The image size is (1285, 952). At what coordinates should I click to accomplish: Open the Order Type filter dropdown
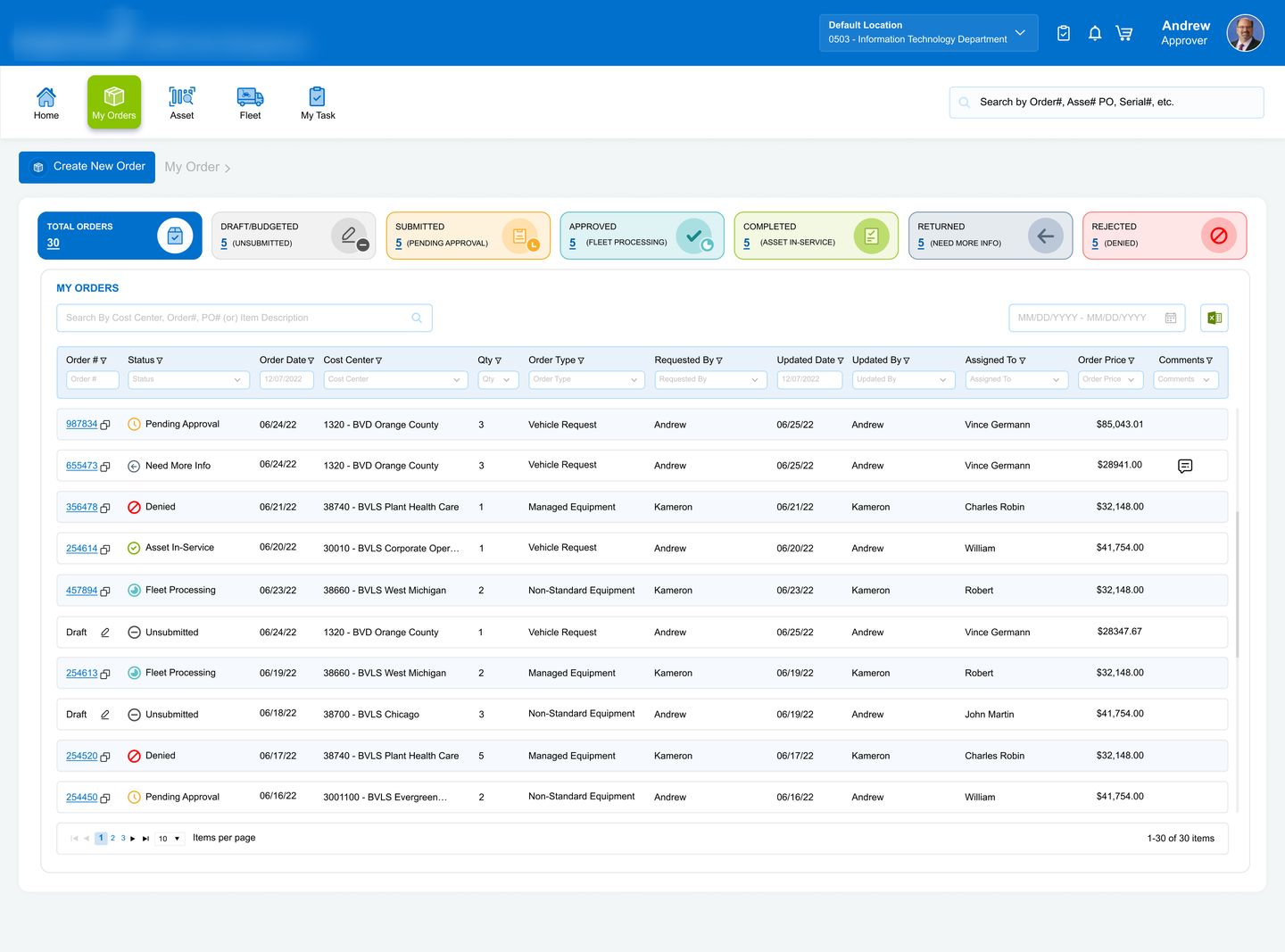pos(586,379)
